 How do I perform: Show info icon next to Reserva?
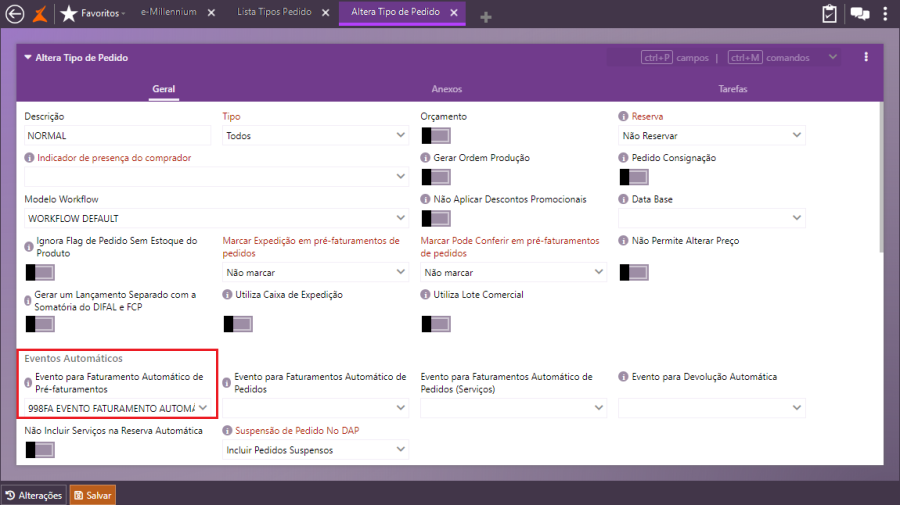pos(623,116)
